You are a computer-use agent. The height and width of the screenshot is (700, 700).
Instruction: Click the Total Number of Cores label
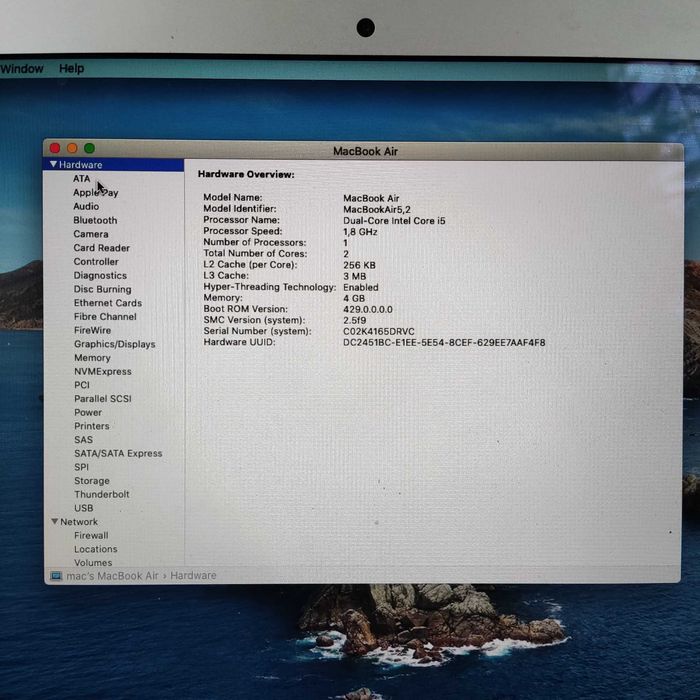pos(255,254)
